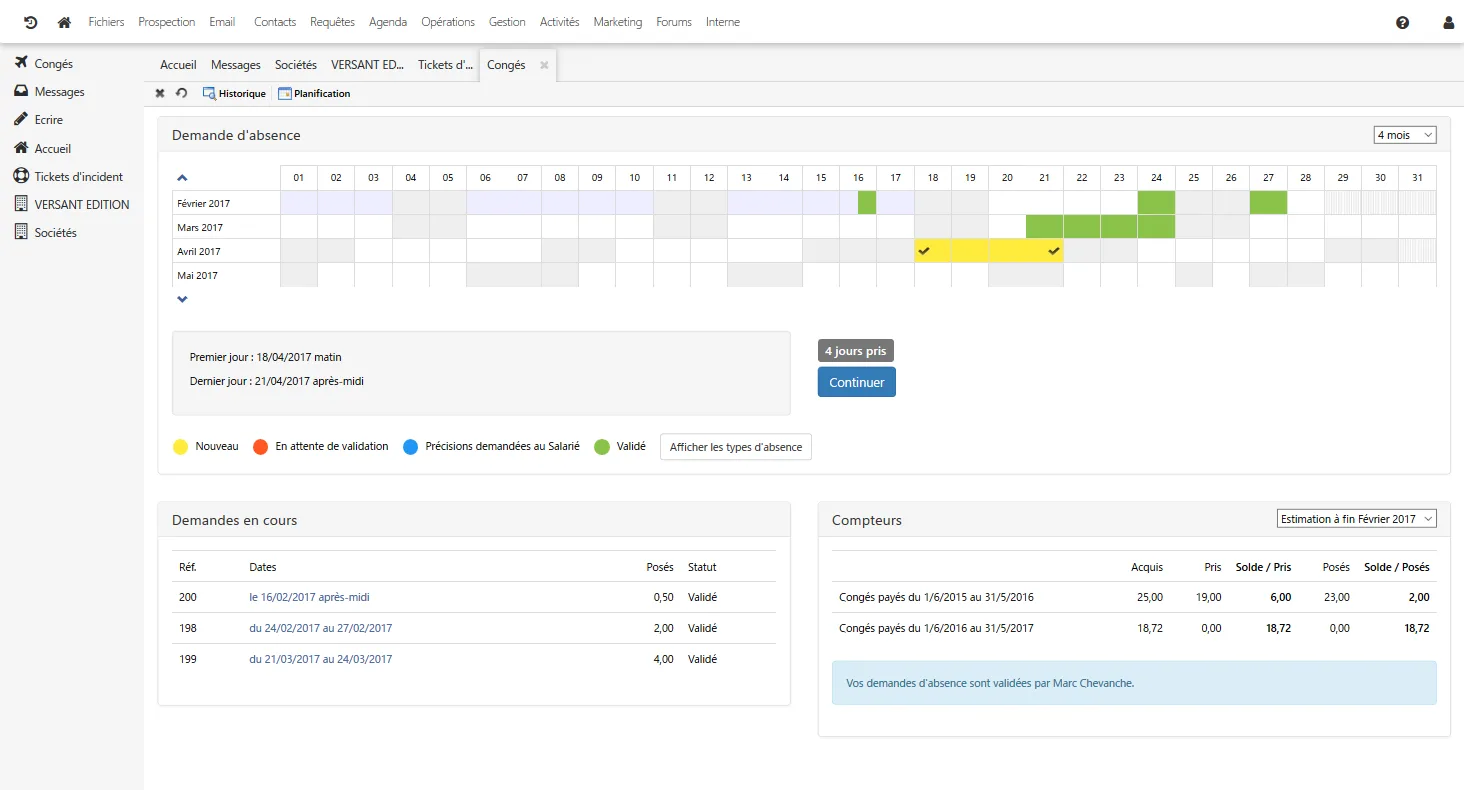Open the Prospection menu

(x=166, y=22)
